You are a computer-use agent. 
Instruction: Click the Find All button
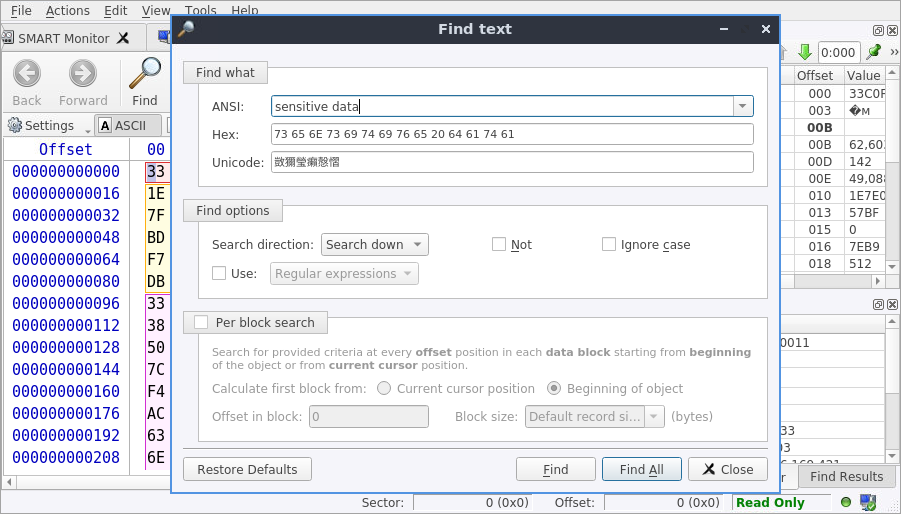click(642, 469)
